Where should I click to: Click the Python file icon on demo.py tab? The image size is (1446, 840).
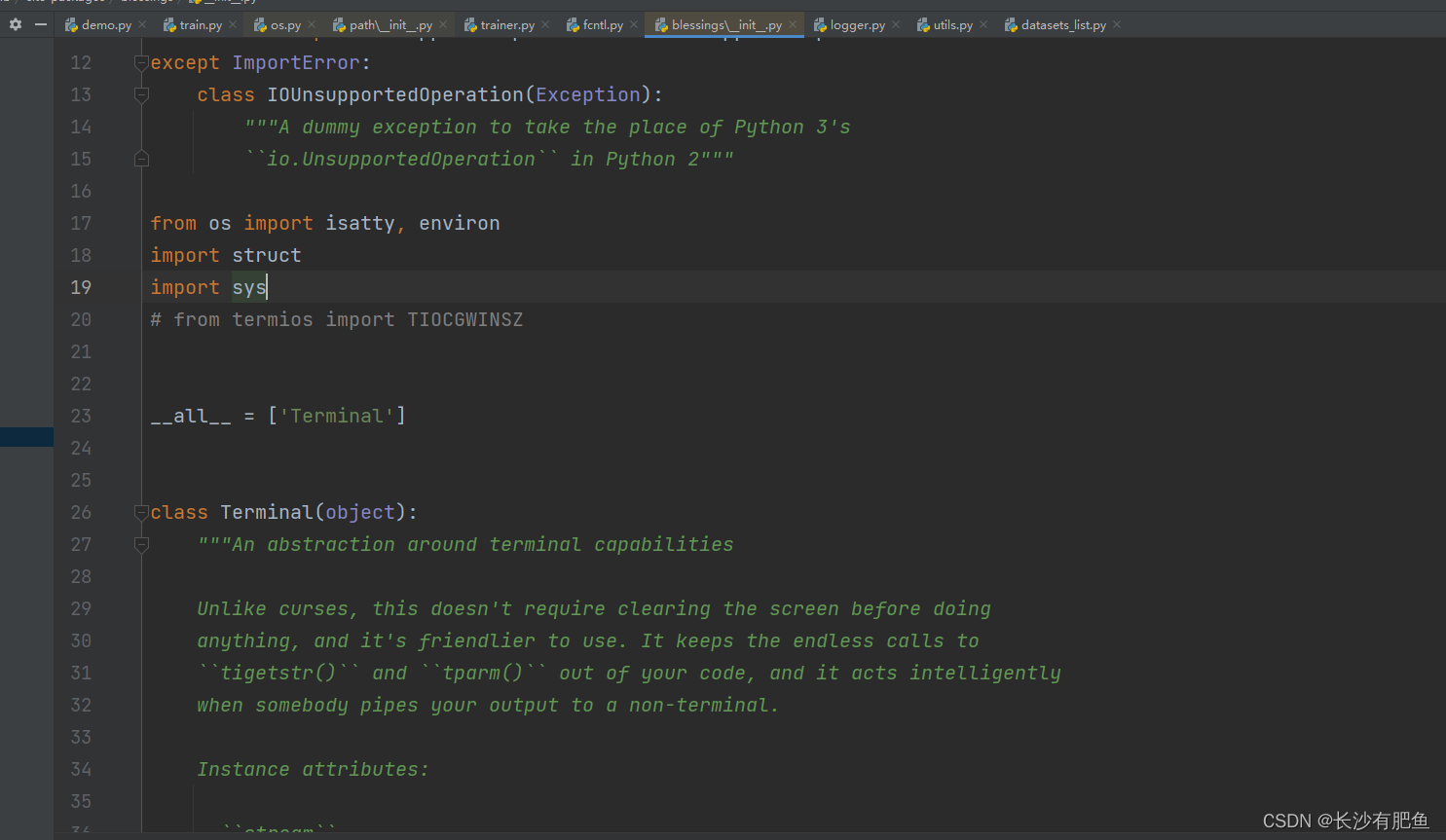click(71, 24)
